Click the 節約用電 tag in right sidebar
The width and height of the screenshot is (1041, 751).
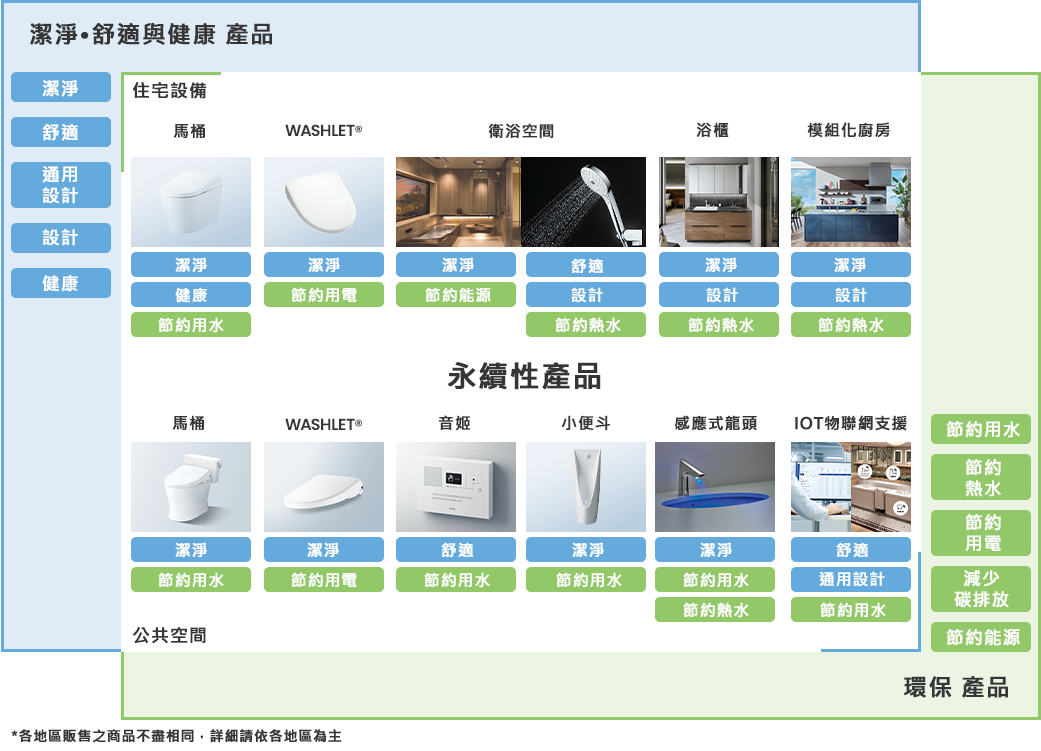coord(980,533)
